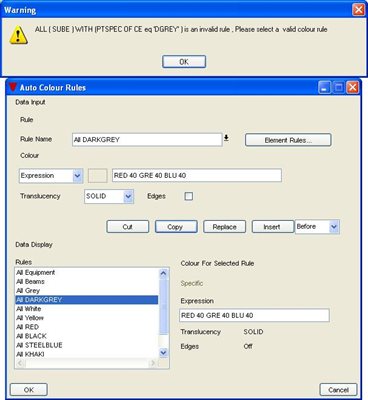Toggle the Edges checkbox
The width and height of the screenshot is (368, 400).
(189, 196)
